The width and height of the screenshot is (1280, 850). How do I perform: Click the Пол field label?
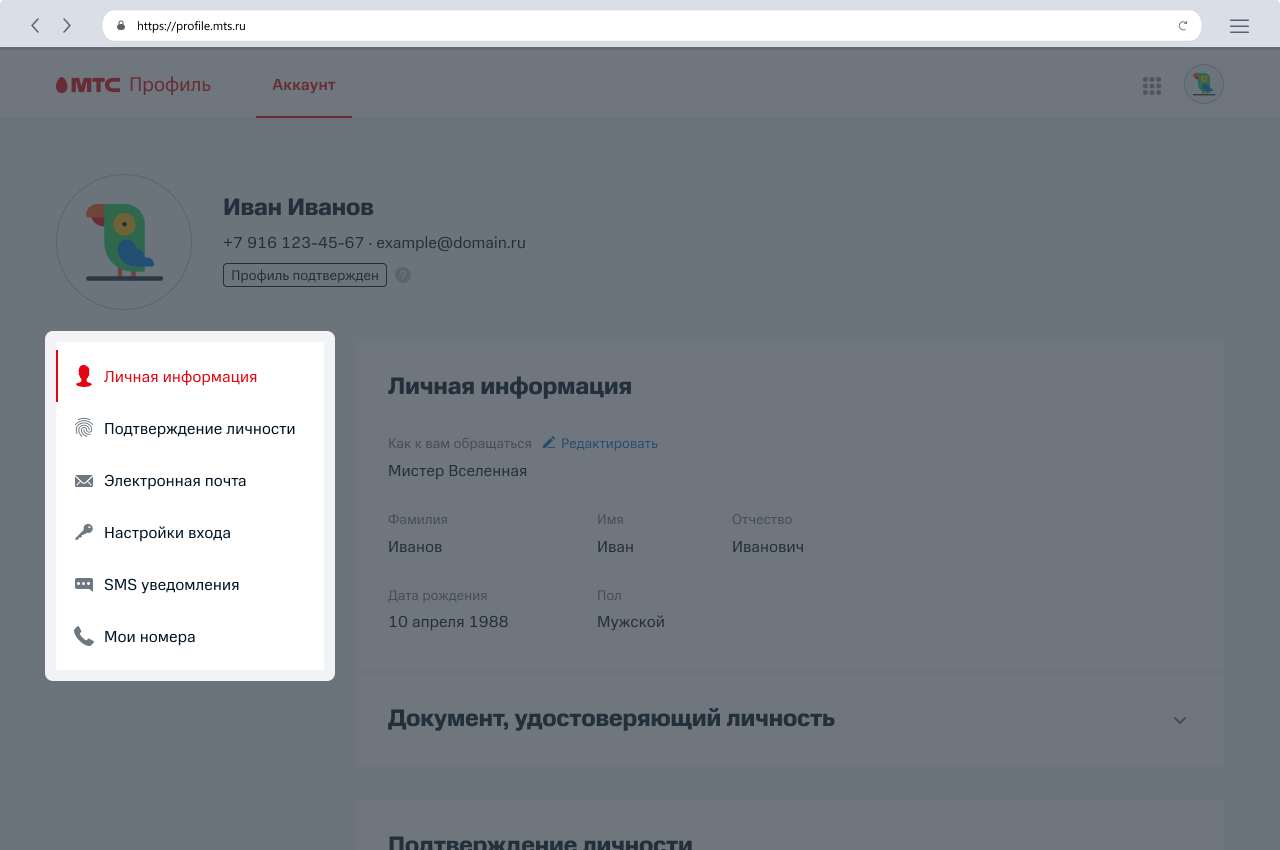click(609, 595)
